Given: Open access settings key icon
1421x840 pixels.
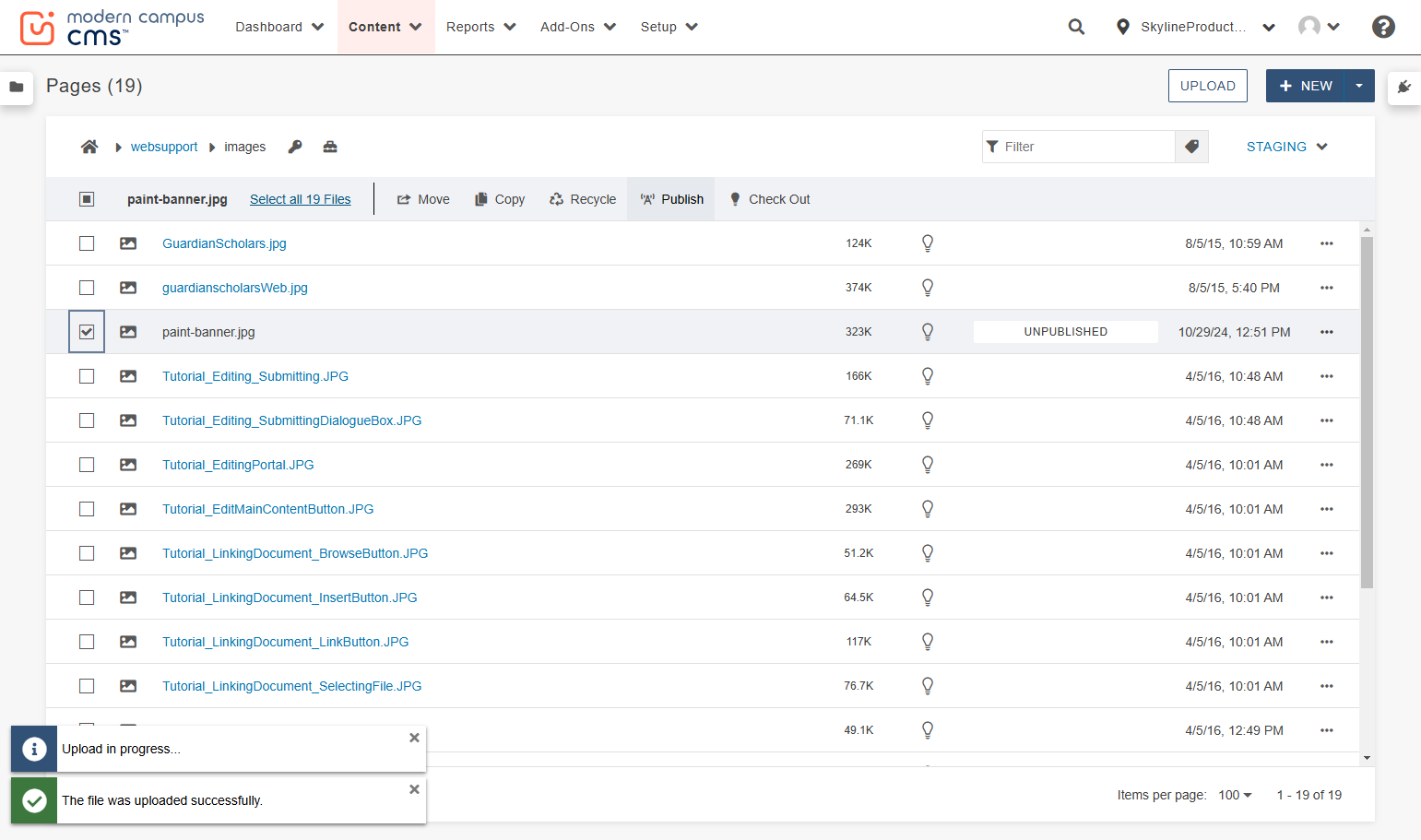Looking at the screenshot, I should click(295, 147).
